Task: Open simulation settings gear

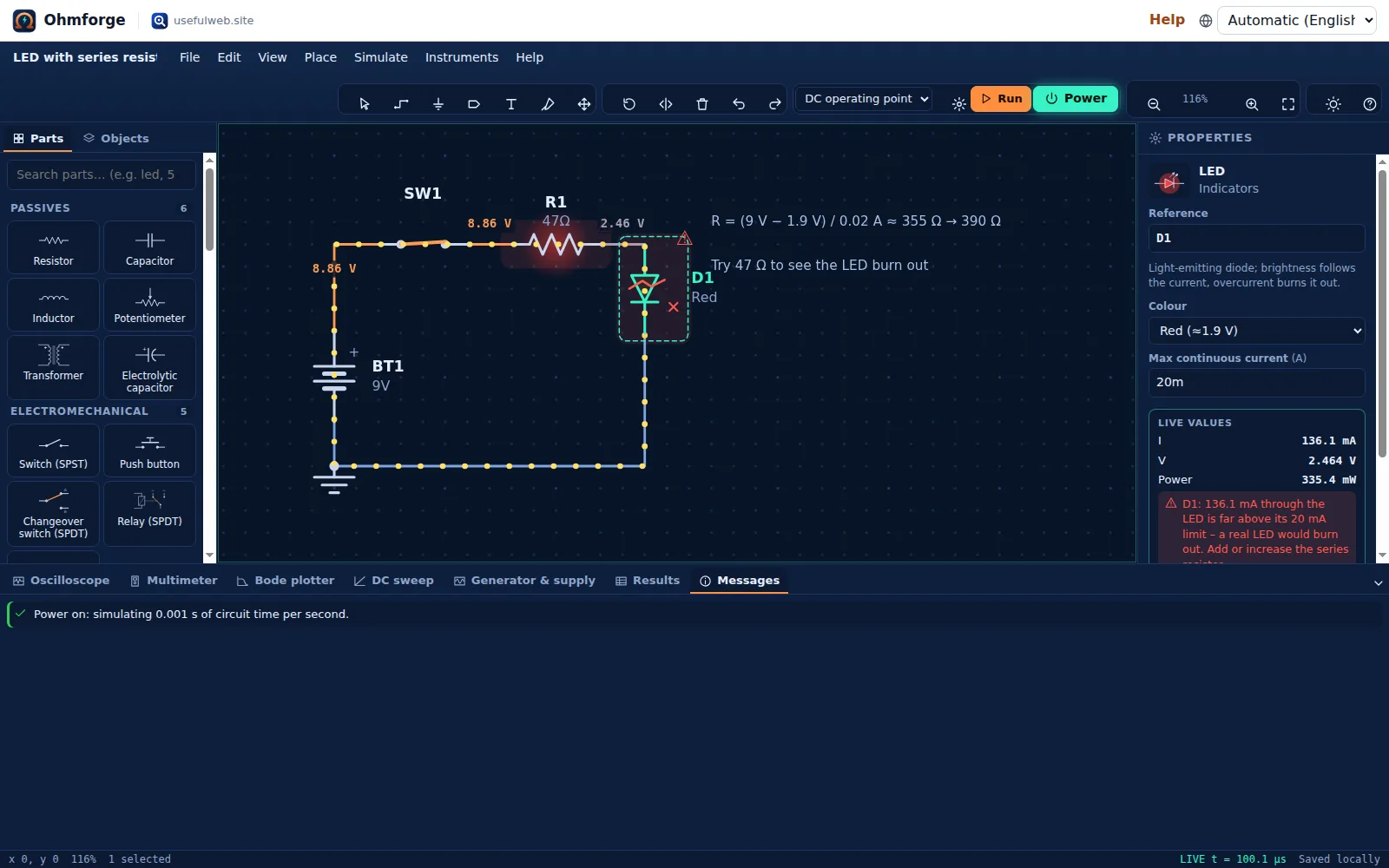Action: point(958,103)
